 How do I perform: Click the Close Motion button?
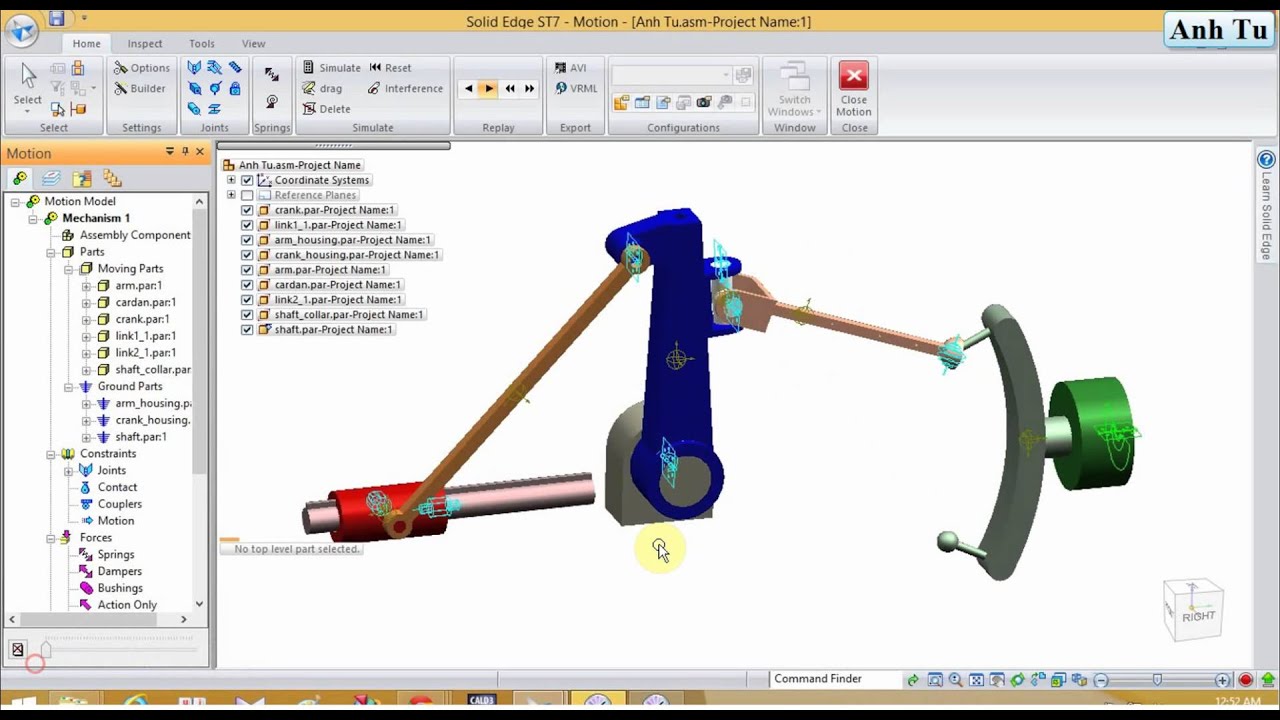click(854, 90)
